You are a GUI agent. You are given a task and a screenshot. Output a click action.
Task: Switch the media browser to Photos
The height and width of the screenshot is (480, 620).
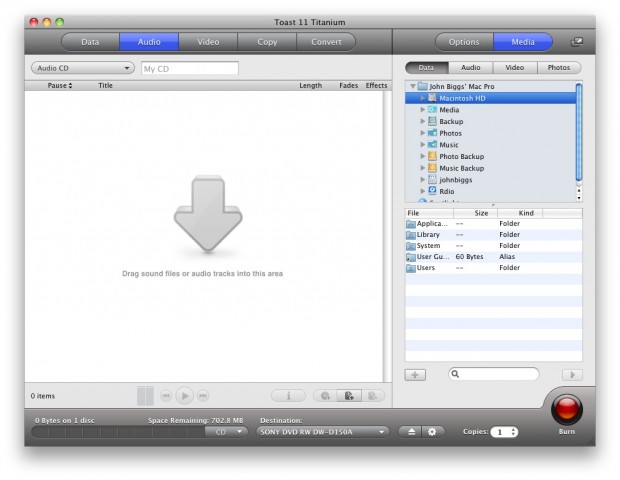(x=559, y=68)
